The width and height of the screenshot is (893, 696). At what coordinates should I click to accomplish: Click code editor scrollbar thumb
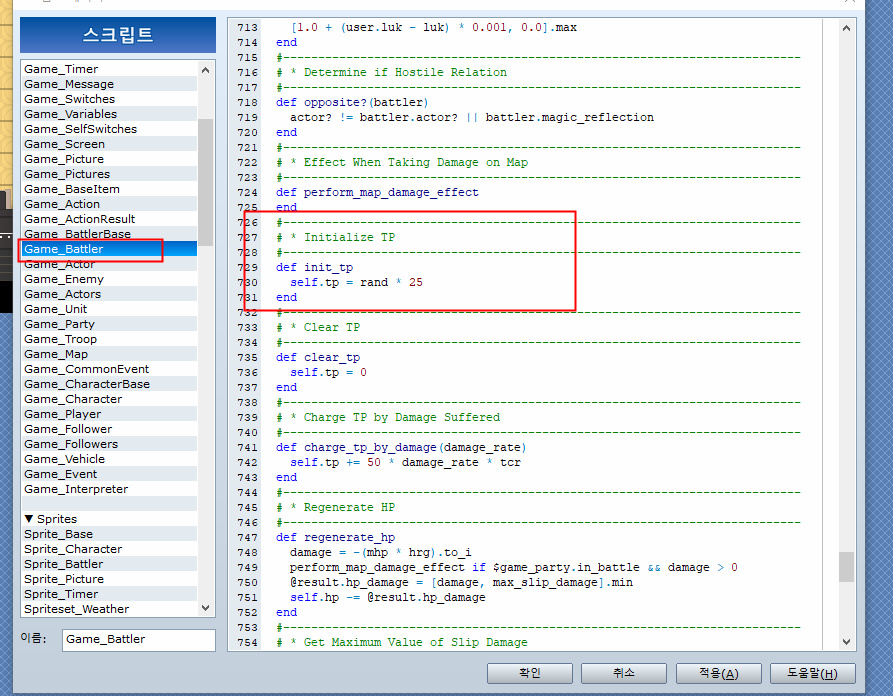(846, 567)
